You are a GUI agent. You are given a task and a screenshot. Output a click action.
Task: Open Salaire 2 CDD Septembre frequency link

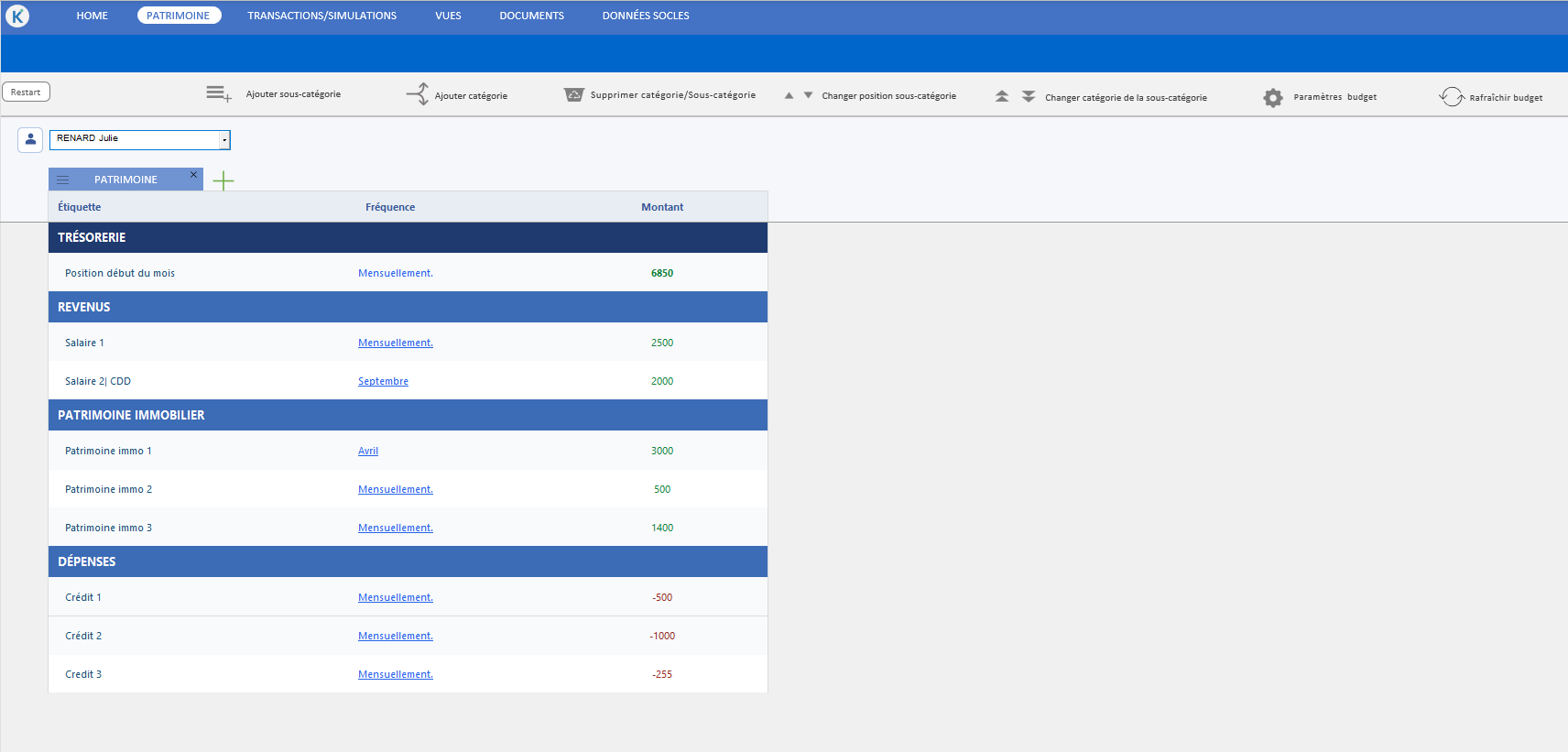(x=383, y=381)
